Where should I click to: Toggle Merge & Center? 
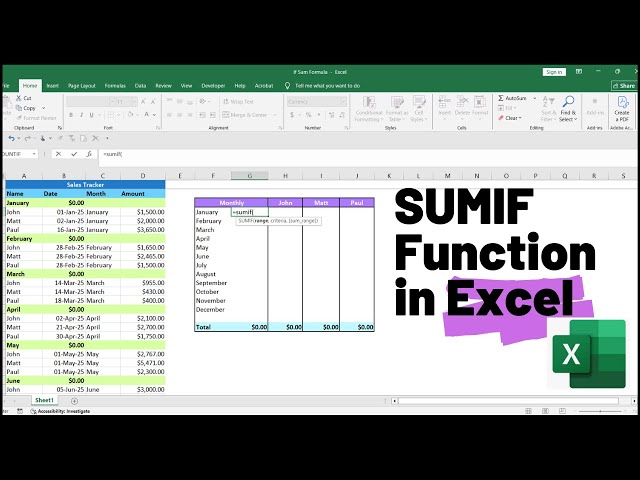point(244,115)
